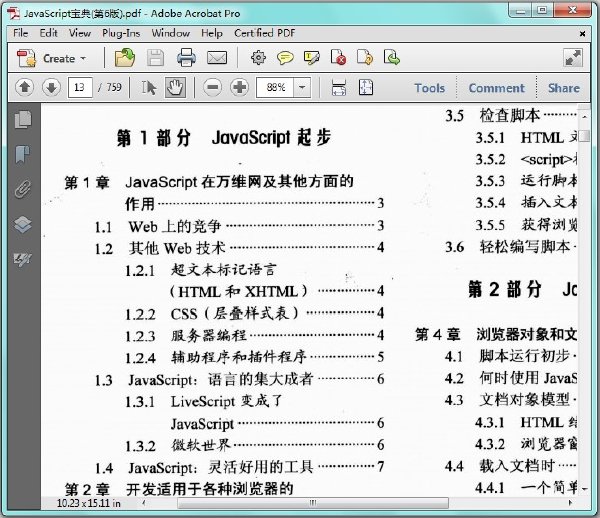The height and width of the screenshot is (518, 600).
Task: Show the Layers panel
Action: 23,224
